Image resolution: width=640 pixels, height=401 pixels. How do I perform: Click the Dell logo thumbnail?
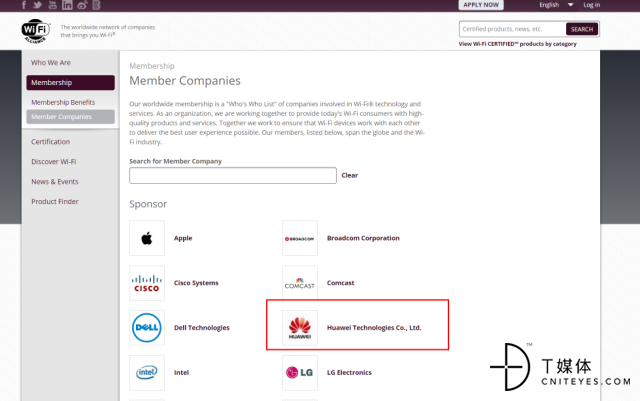click(147, 328)
